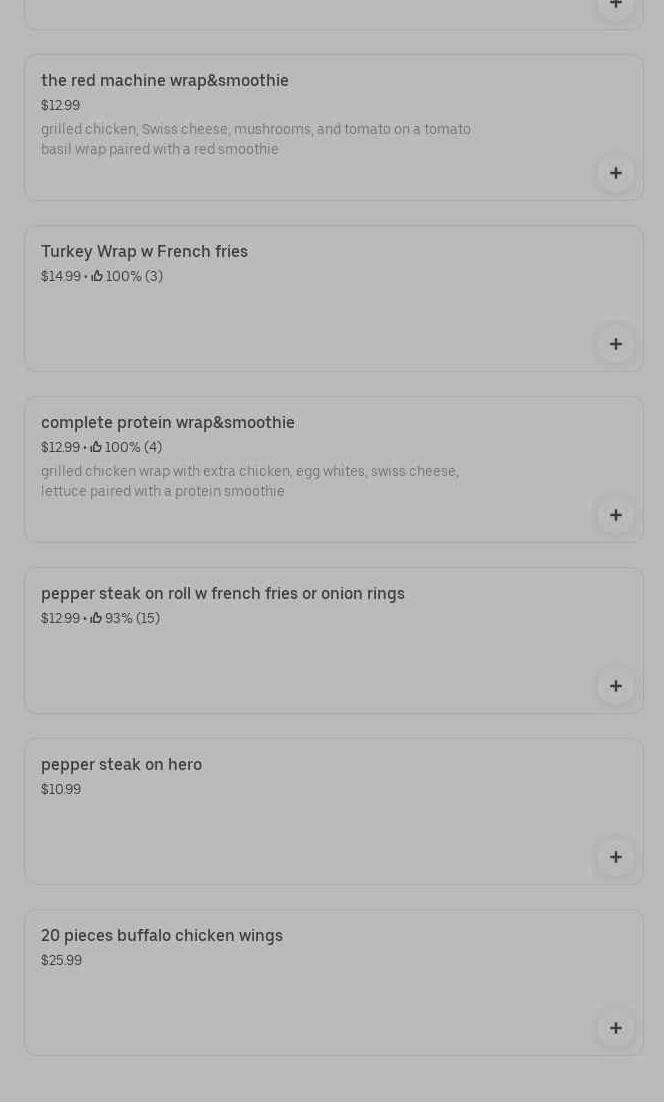
Task: Open 20 pieces buffalo chicken wings title
Action: tap(162, 935)
